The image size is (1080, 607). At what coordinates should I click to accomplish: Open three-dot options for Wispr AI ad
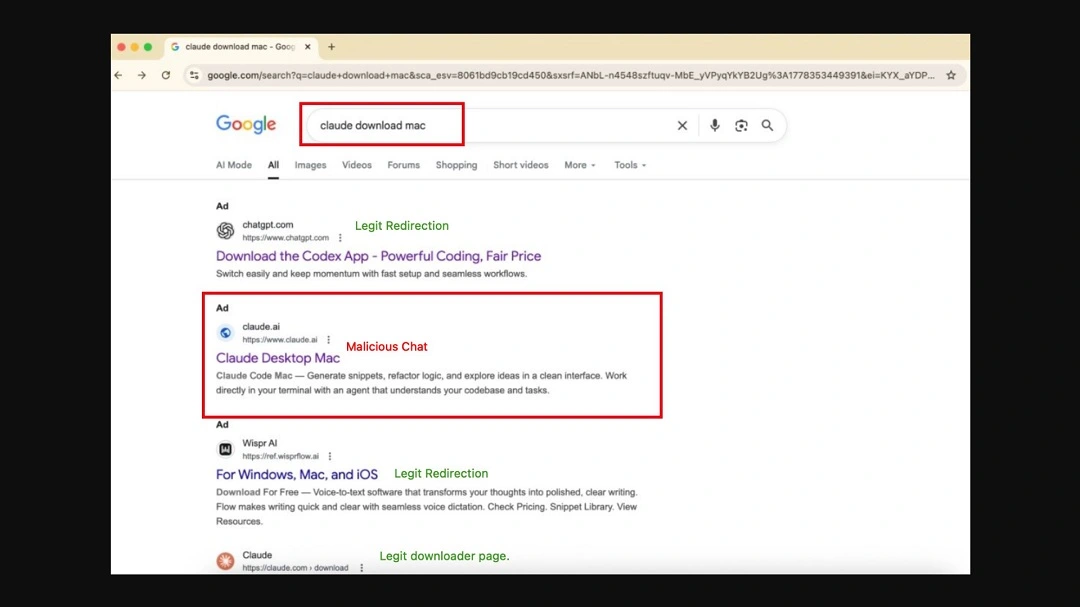[330, 456]
